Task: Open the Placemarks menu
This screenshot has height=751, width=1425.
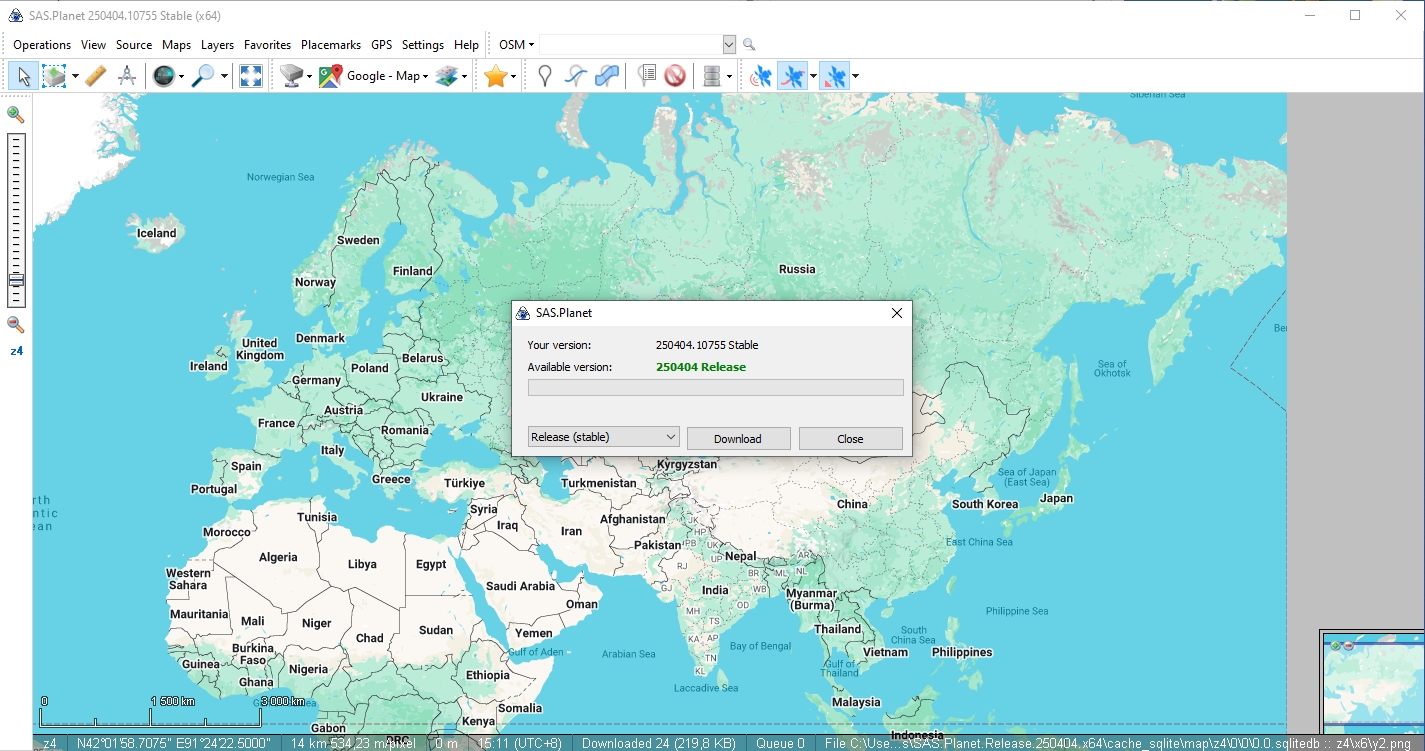Action: pos(331,44)
